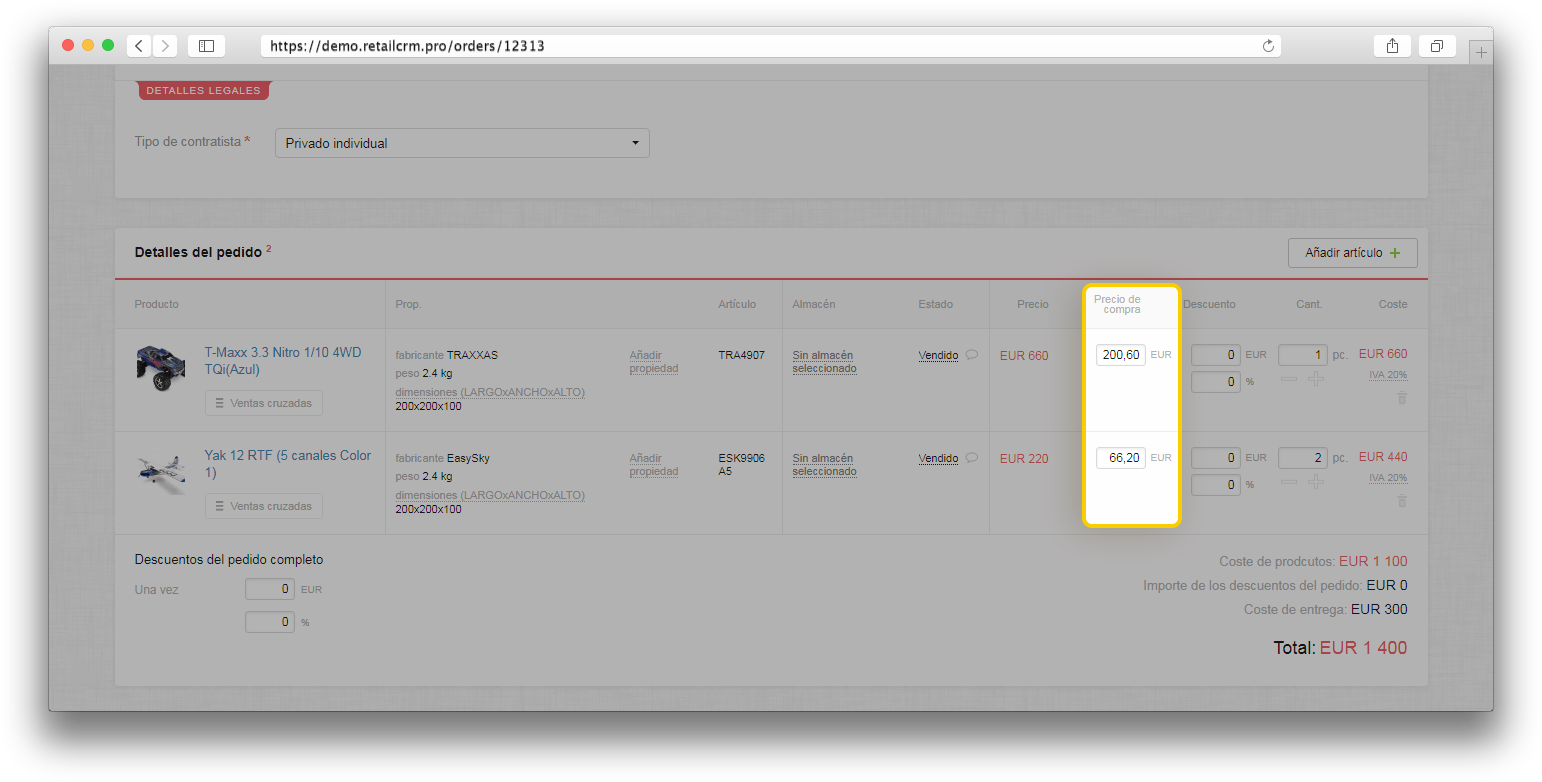Screen dimensions: 1542x782
Task: Click article code ESK9906 A5
Action: tap(741, 465)
